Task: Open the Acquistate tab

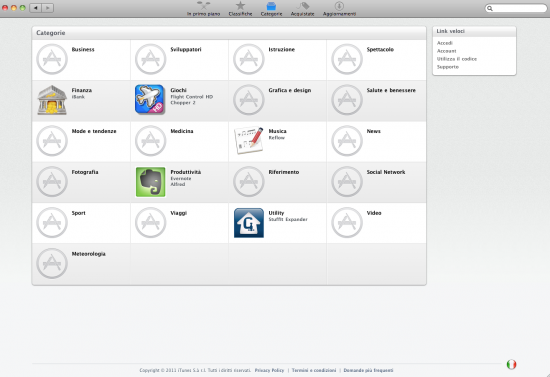Action: coord(302,9)
